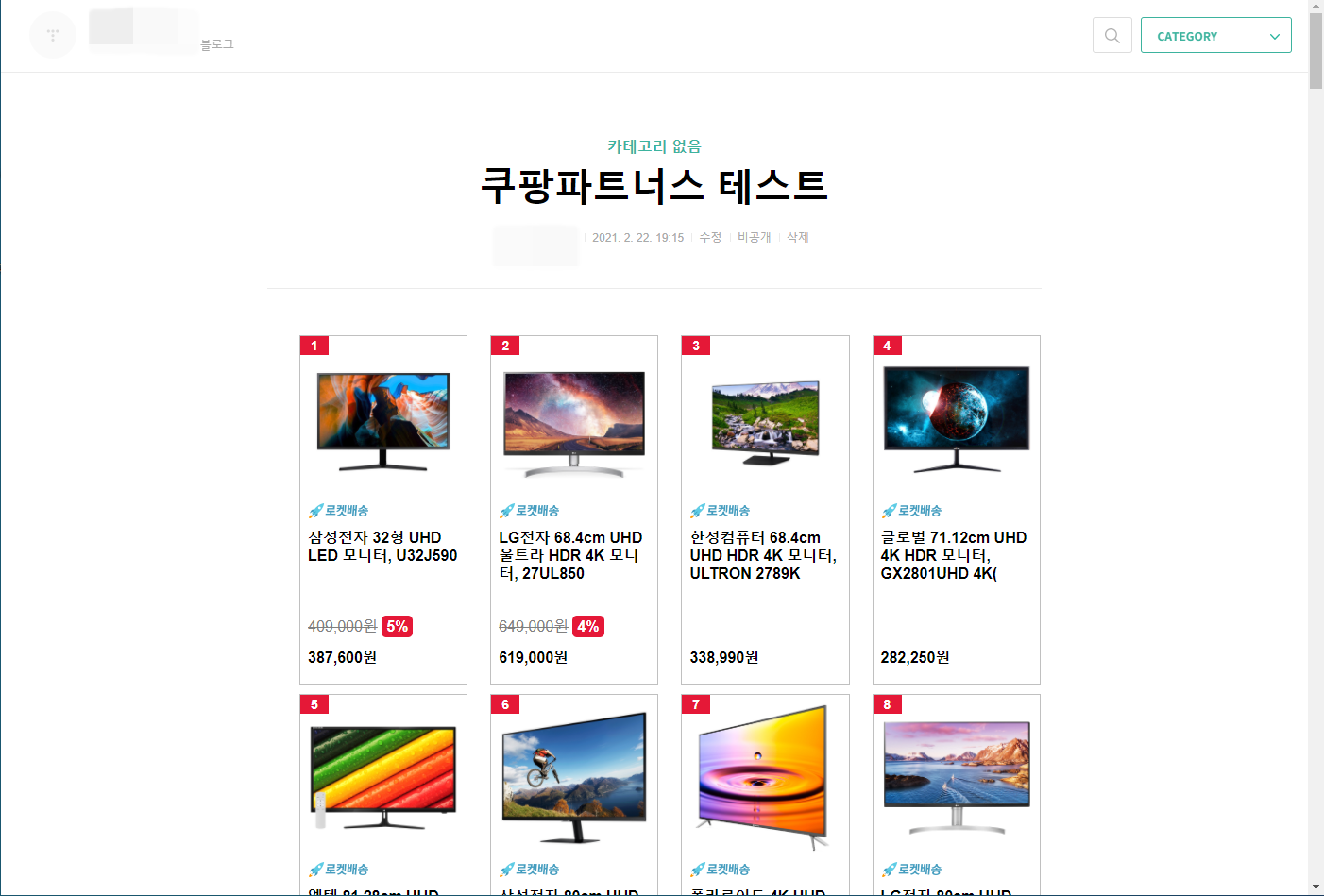Click rank 5 rainbow monitor thumbnail
Image resolution: width=1324 pixels, height=896 pixels.
[x=383, y=777]
